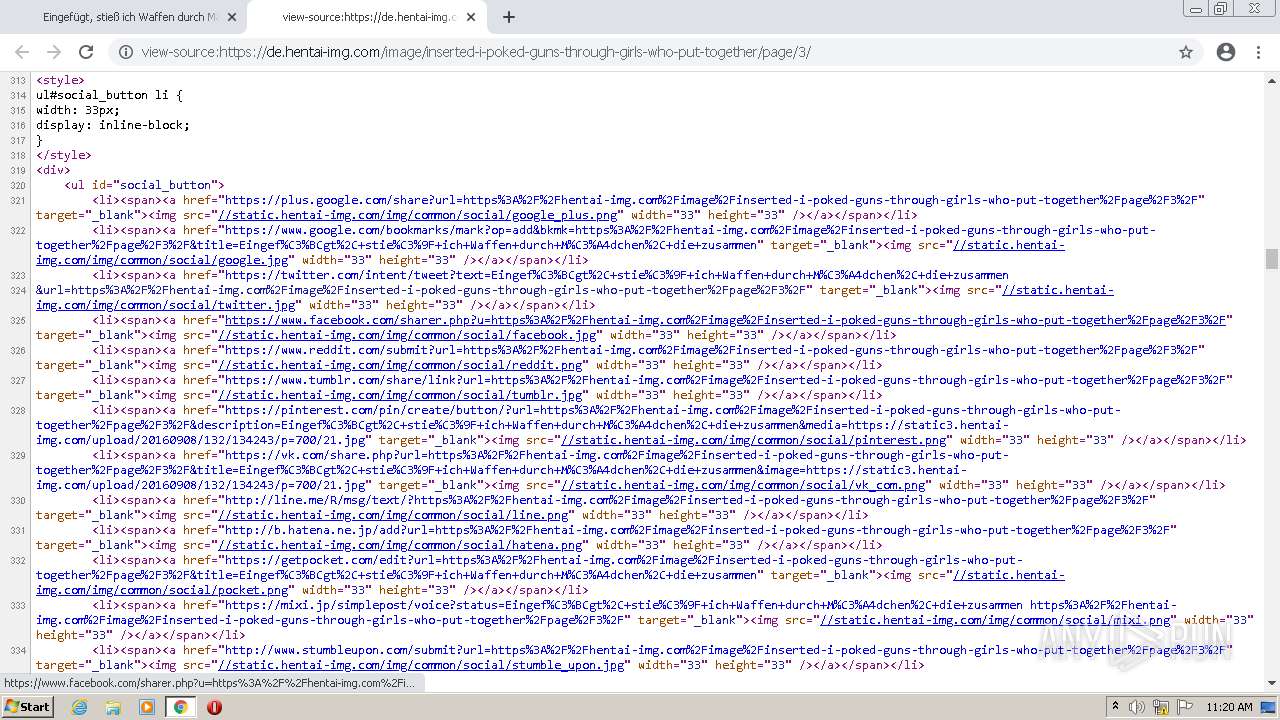Open the hatena.png image source link
This screenshot has height=720, width=1280.
pos(401,545)
